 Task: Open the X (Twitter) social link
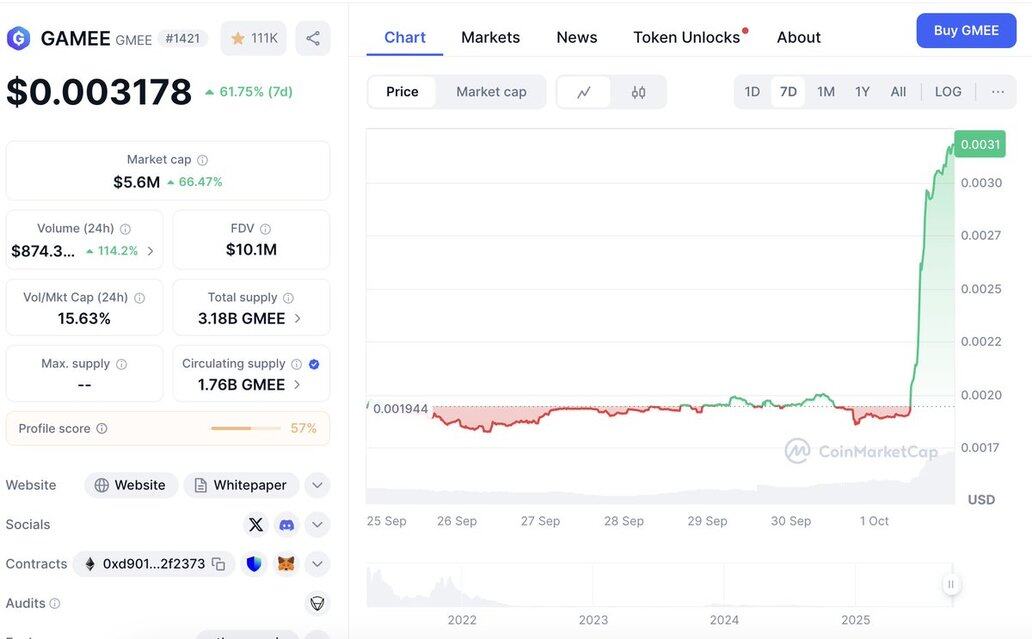click(256, 524)
